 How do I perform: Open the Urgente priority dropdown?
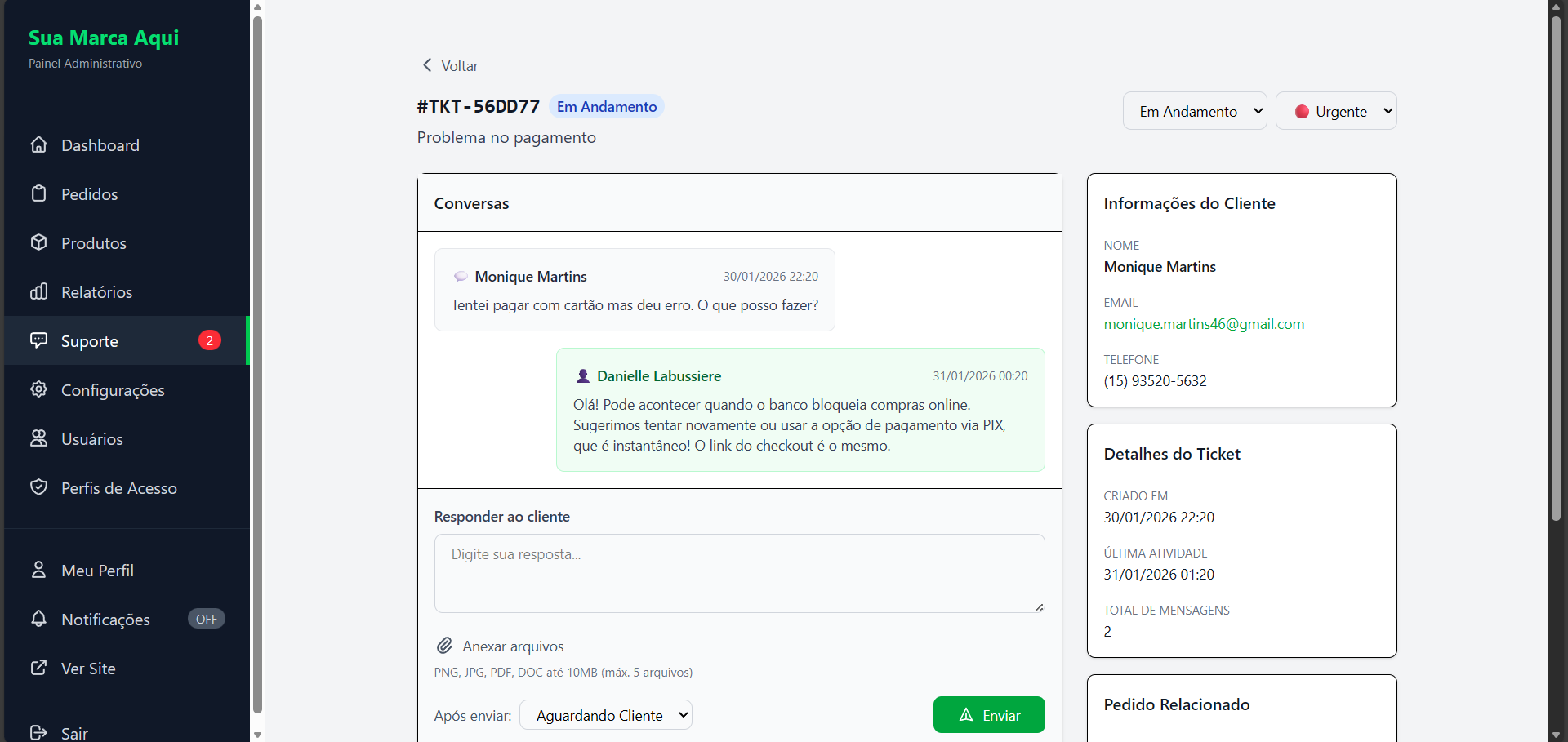click(1335, 112)
